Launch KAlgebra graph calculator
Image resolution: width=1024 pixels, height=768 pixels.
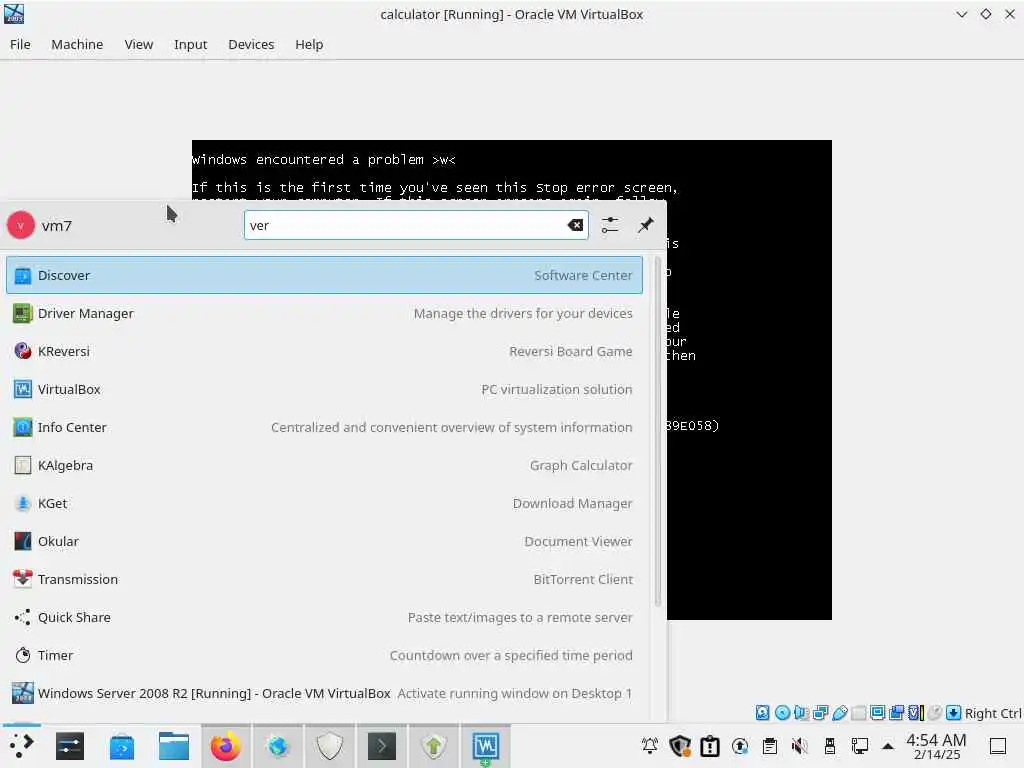tap(324, 465)
